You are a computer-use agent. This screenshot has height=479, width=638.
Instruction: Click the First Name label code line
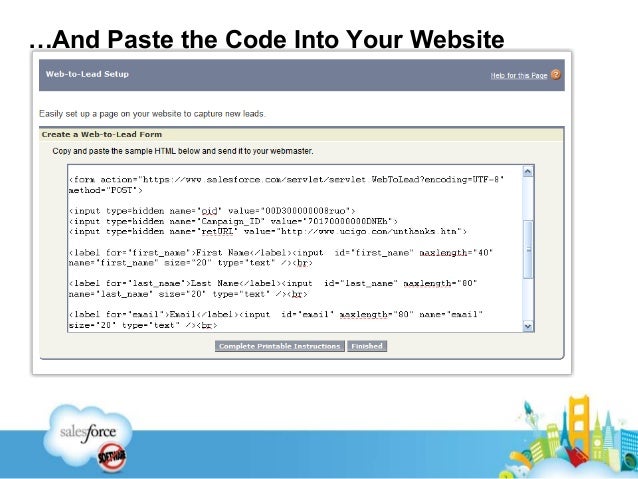pos(281,253)
